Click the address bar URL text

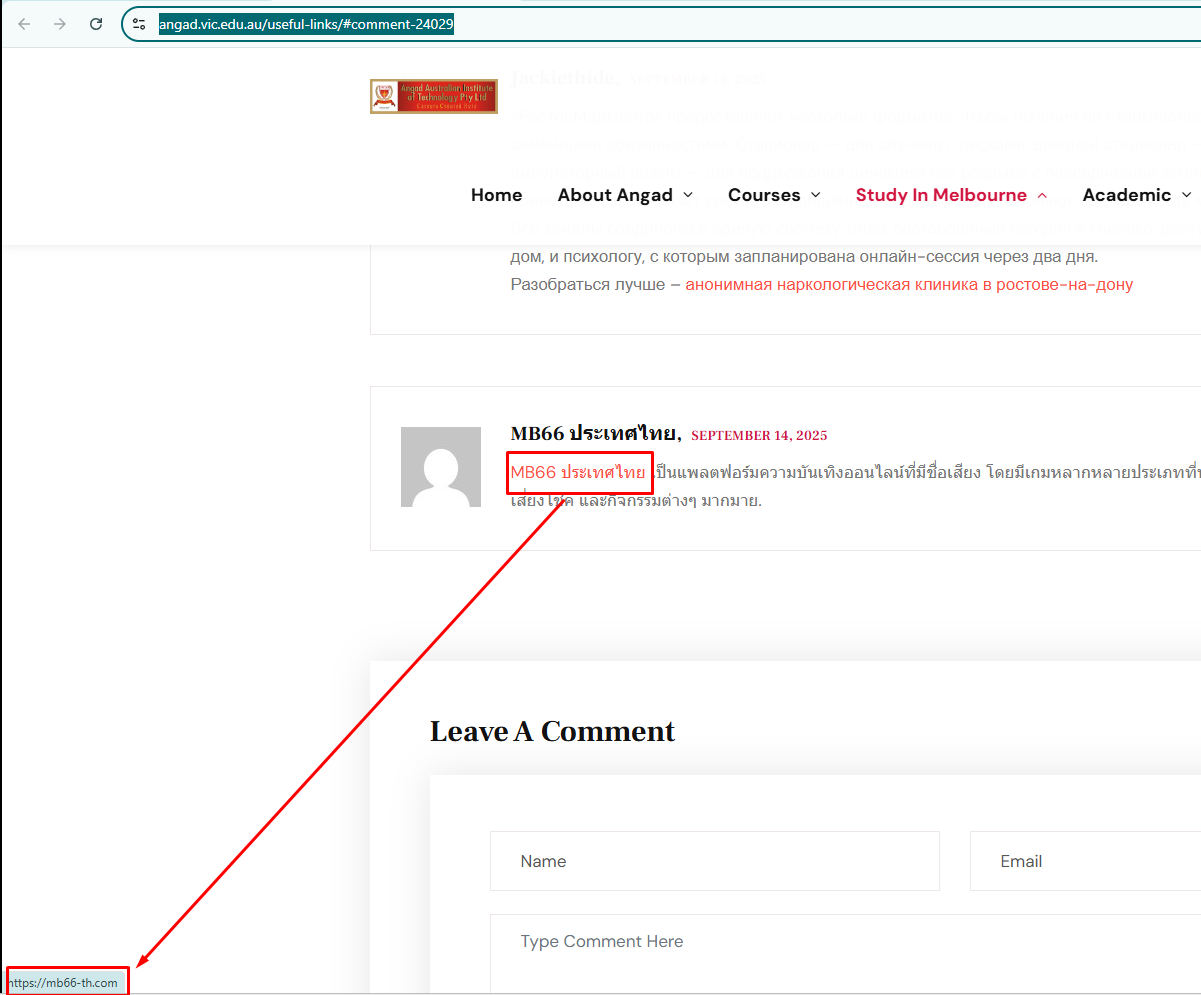307,24
